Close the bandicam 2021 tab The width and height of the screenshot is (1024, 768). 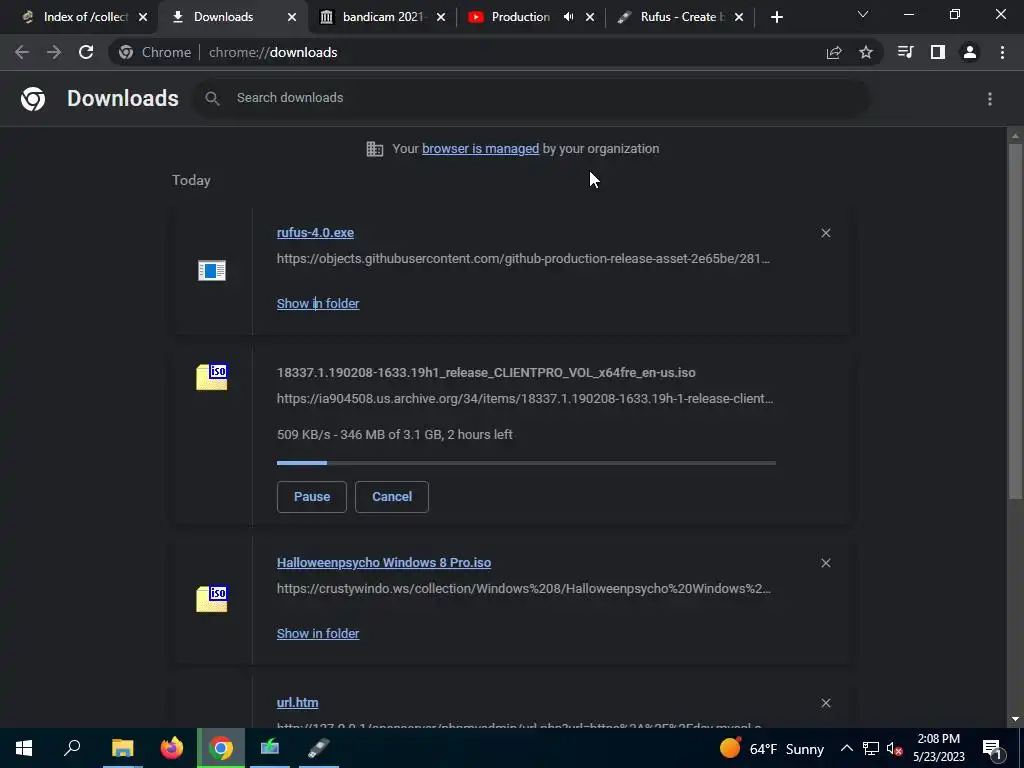441,17
